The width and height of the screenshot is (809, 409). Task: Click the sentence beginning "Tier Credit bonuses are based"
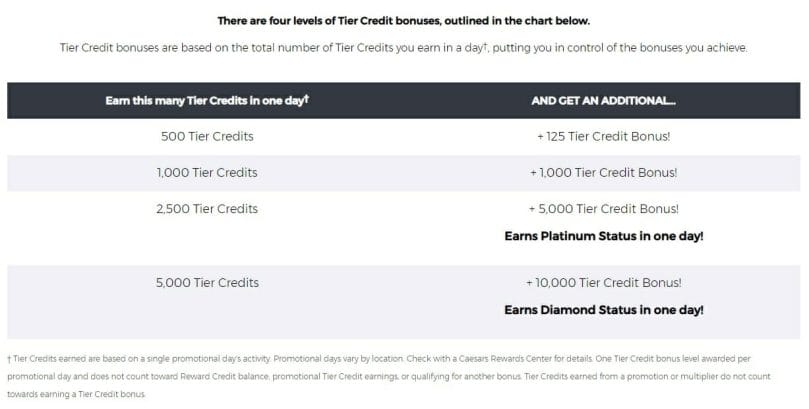click(x=403, y=47)
